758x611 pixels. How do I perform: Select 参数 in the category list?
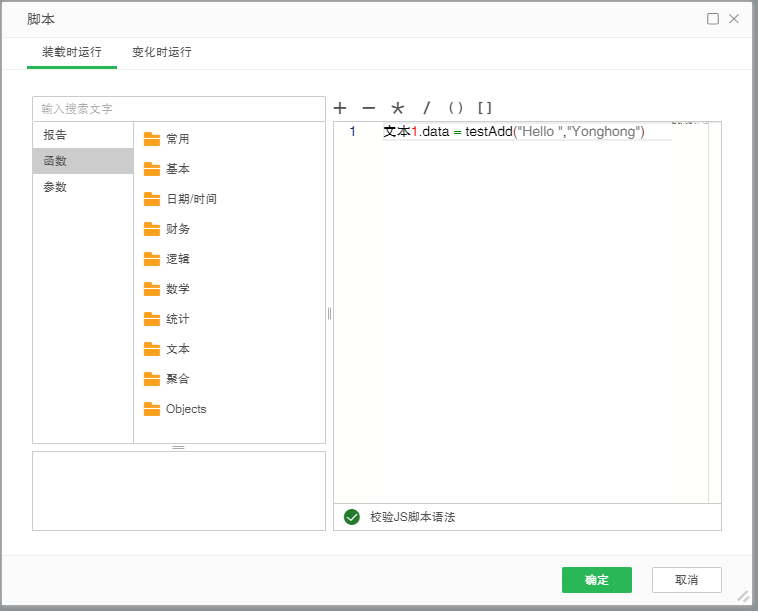56,187
